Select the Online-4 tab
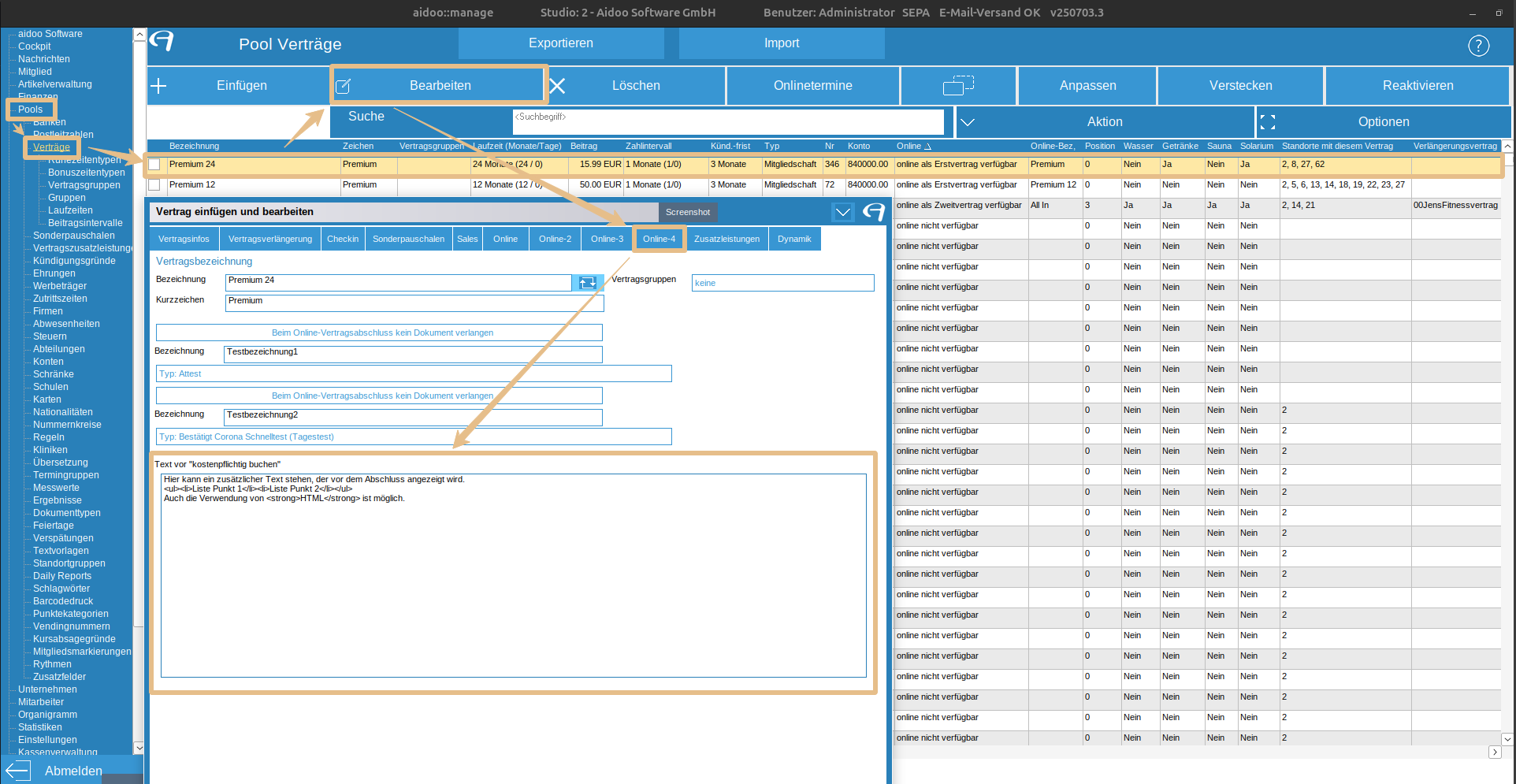Viewport: 1516px width, 784px height. [659, 239]
